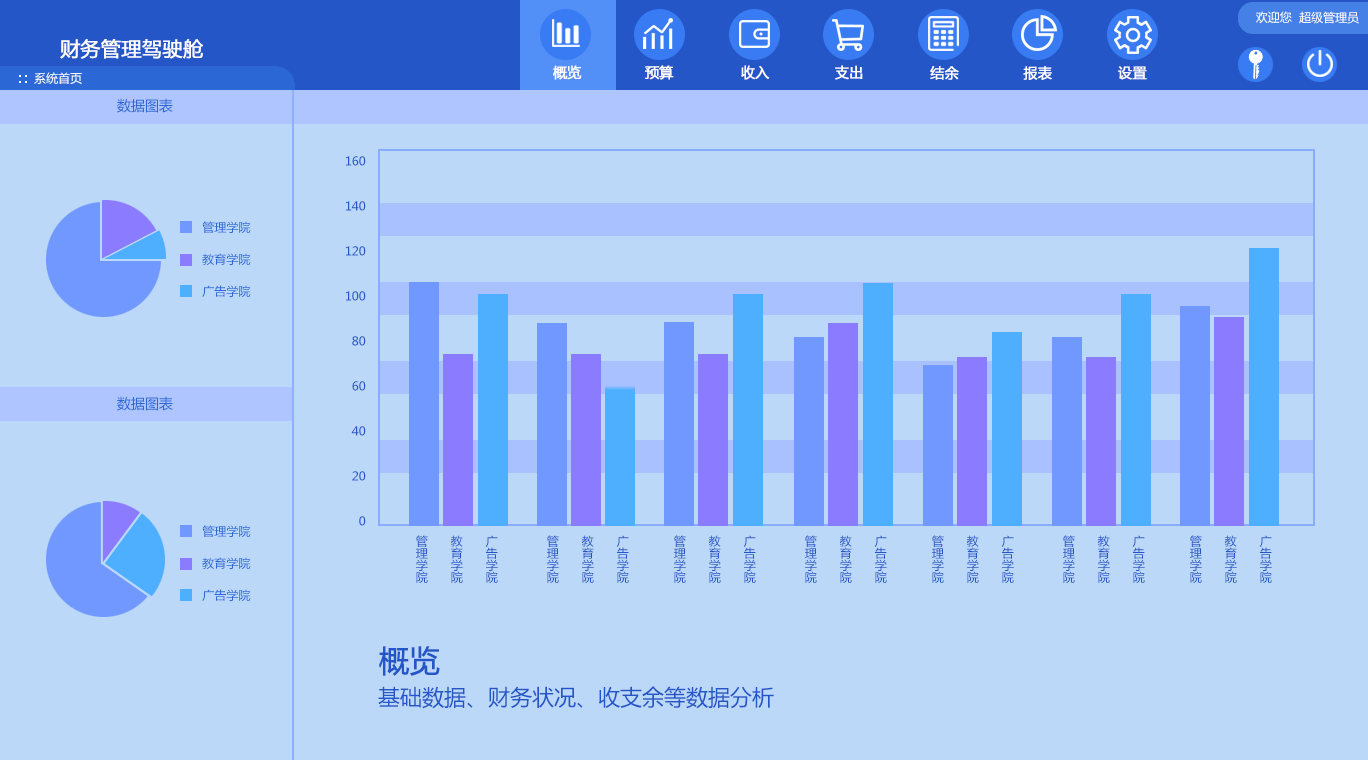This screenshot has height=760, width=1368.
Task: Open the 设置 settings gear icon
Action: (x=1132, y=34)
